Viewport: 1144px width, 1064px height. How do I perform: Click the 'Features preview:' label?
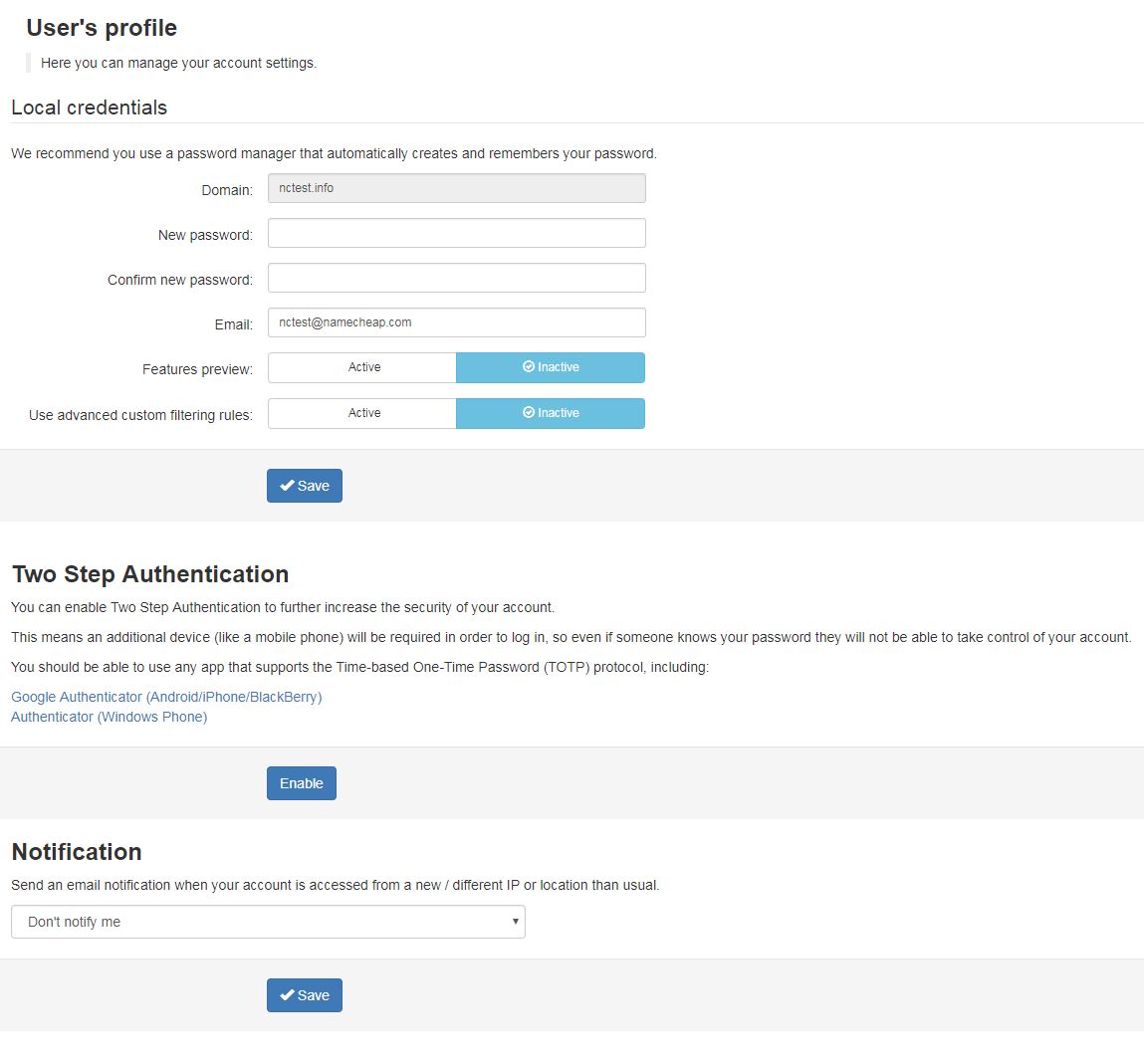pyautogui.click(x=197, y=369)
